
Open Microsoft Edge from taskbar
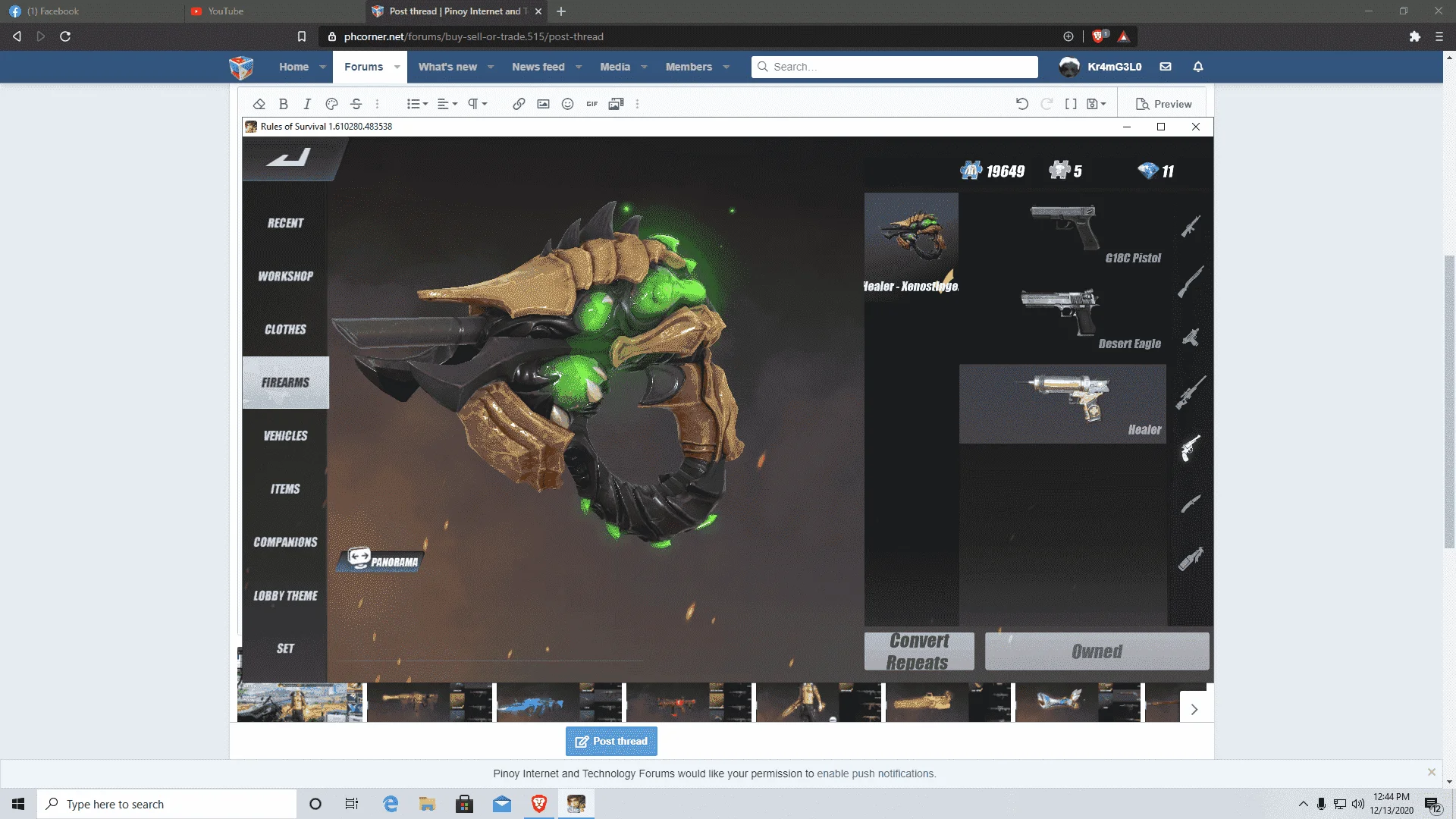tap(391, 804)
